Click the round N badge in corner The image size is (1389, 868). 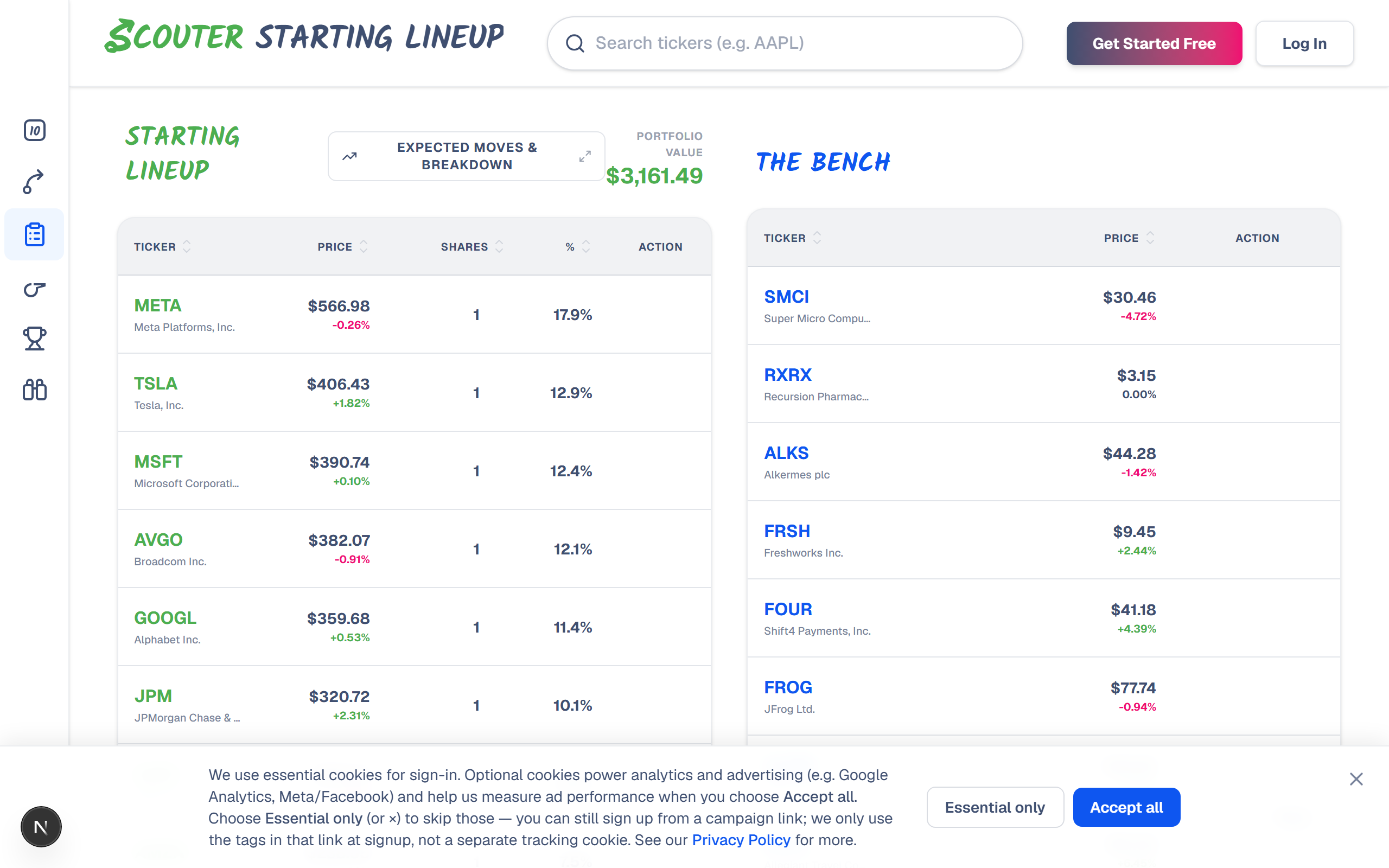click(x=41, y=827)
